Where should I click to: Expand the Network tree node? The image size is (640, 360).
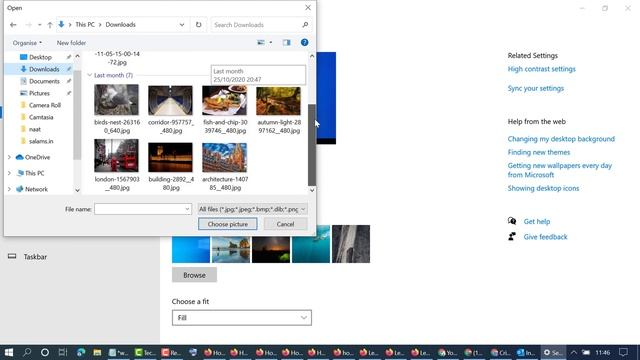pyautogui.click(x=9, y=189)
